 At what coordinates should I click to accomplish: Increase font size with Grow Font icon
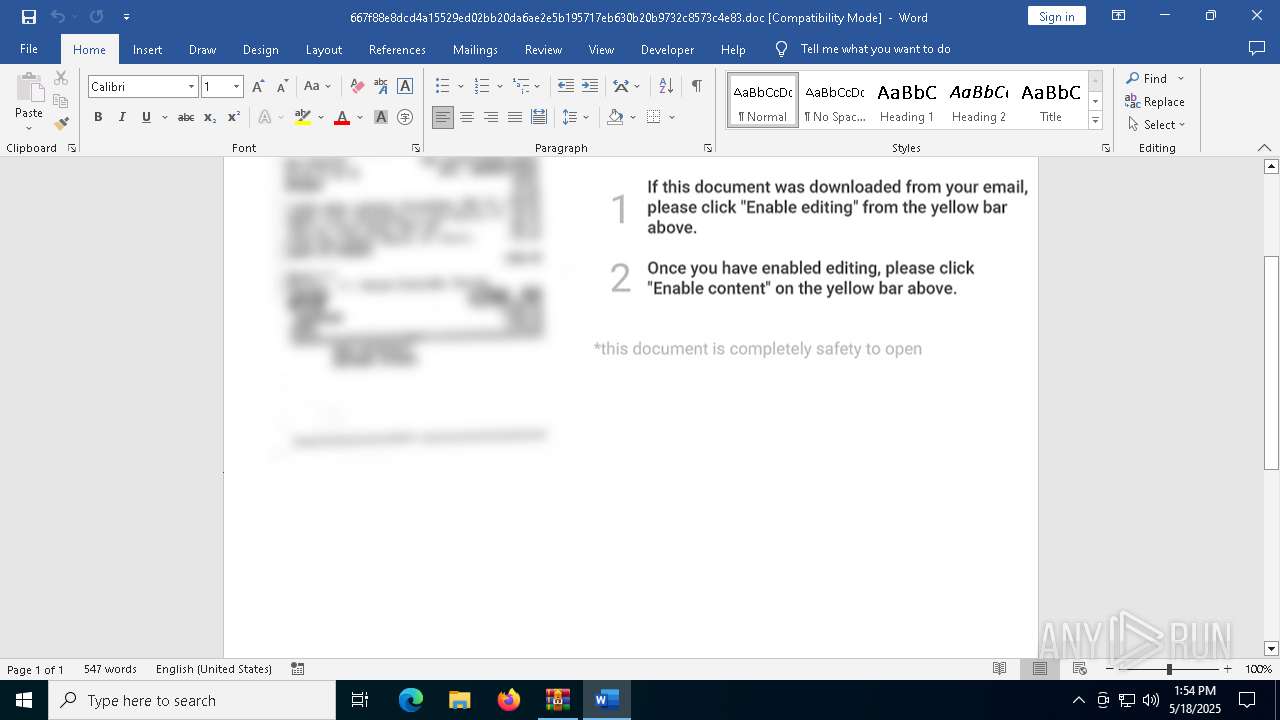coord(258,87)
